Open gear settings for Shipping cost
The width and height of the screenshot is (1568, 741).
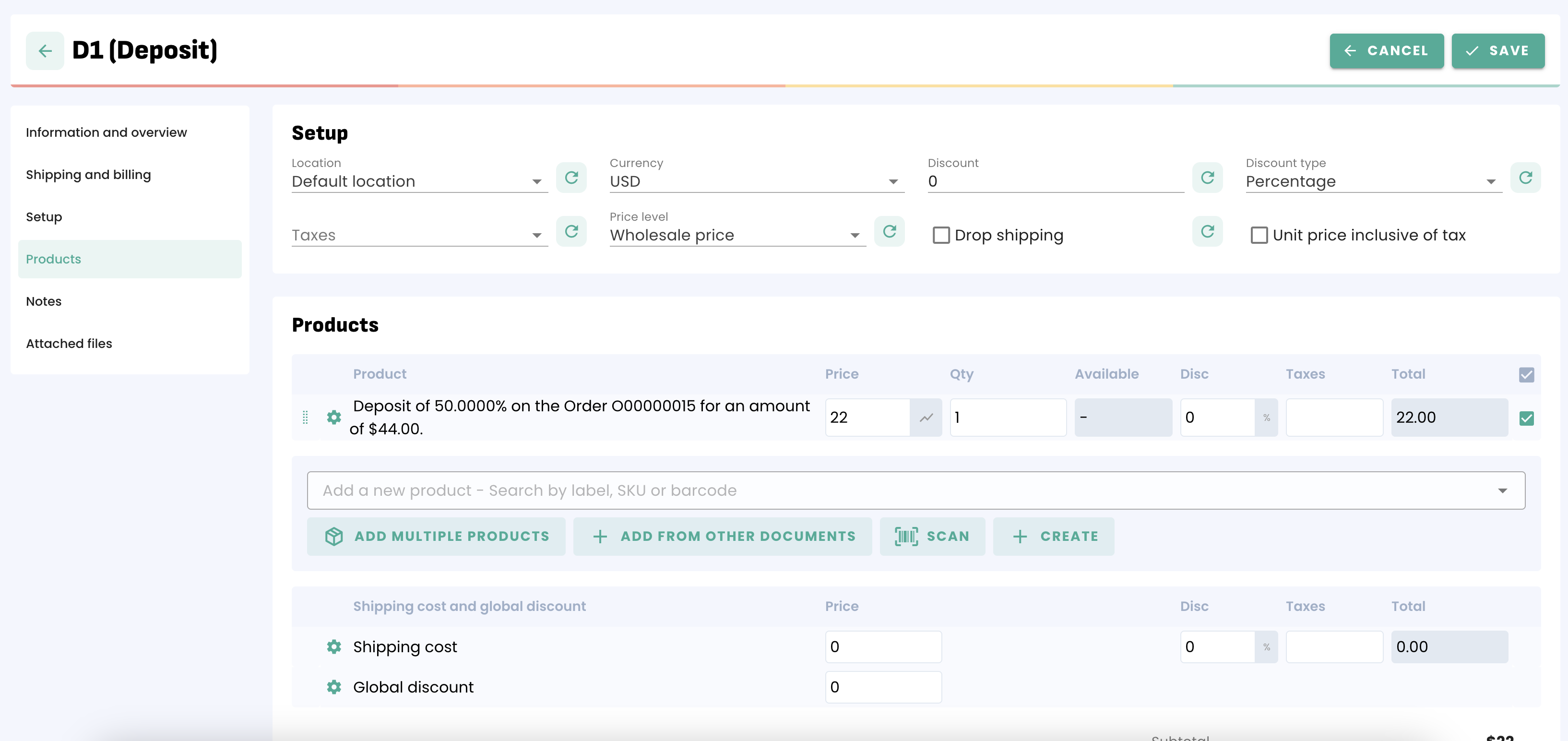pyautogui.click(x=333, y=646)
